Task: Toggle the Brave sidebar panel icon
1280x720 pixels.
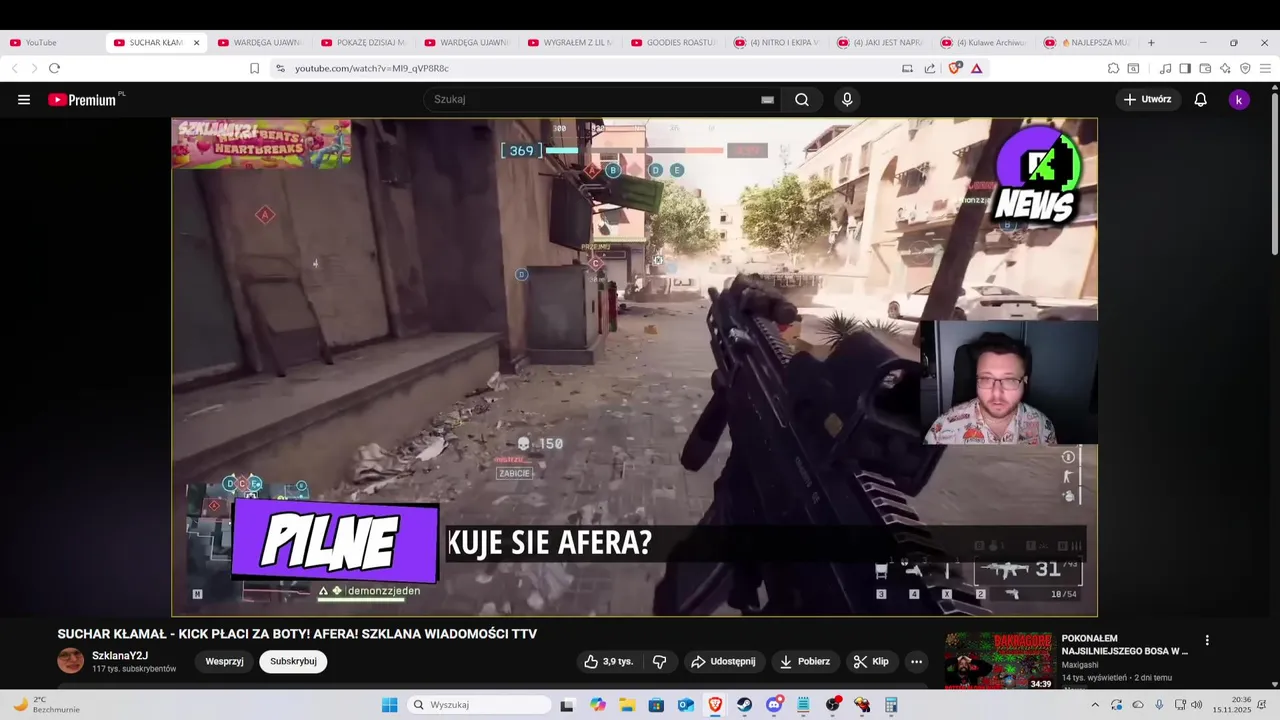Action: coord(1185,68)
